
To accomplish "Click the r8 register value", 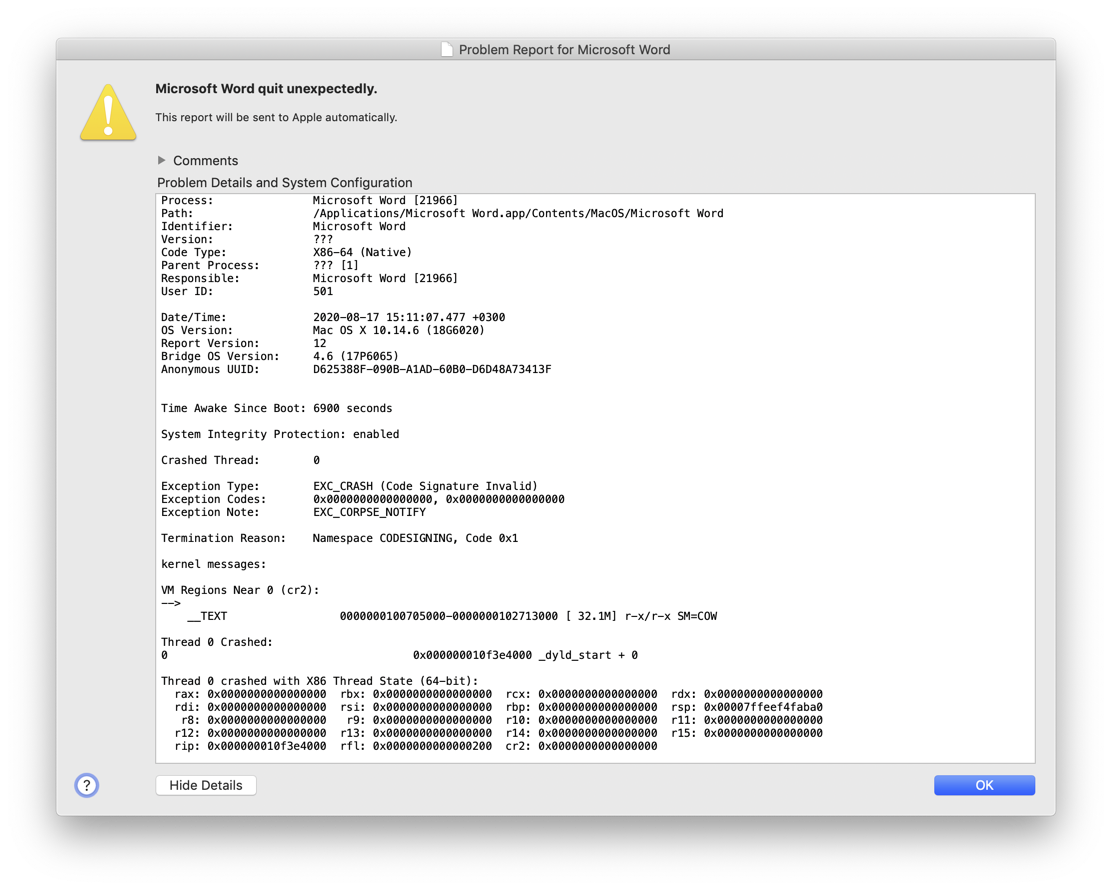I will coord(267,720).
